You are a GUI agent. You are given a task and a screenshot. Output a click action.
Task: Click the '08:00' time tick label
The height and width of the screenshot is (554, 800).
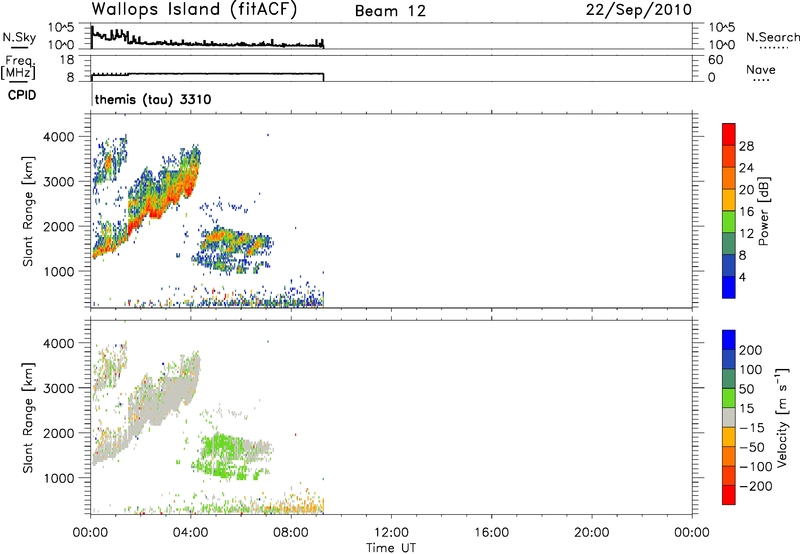coord(291,533)
